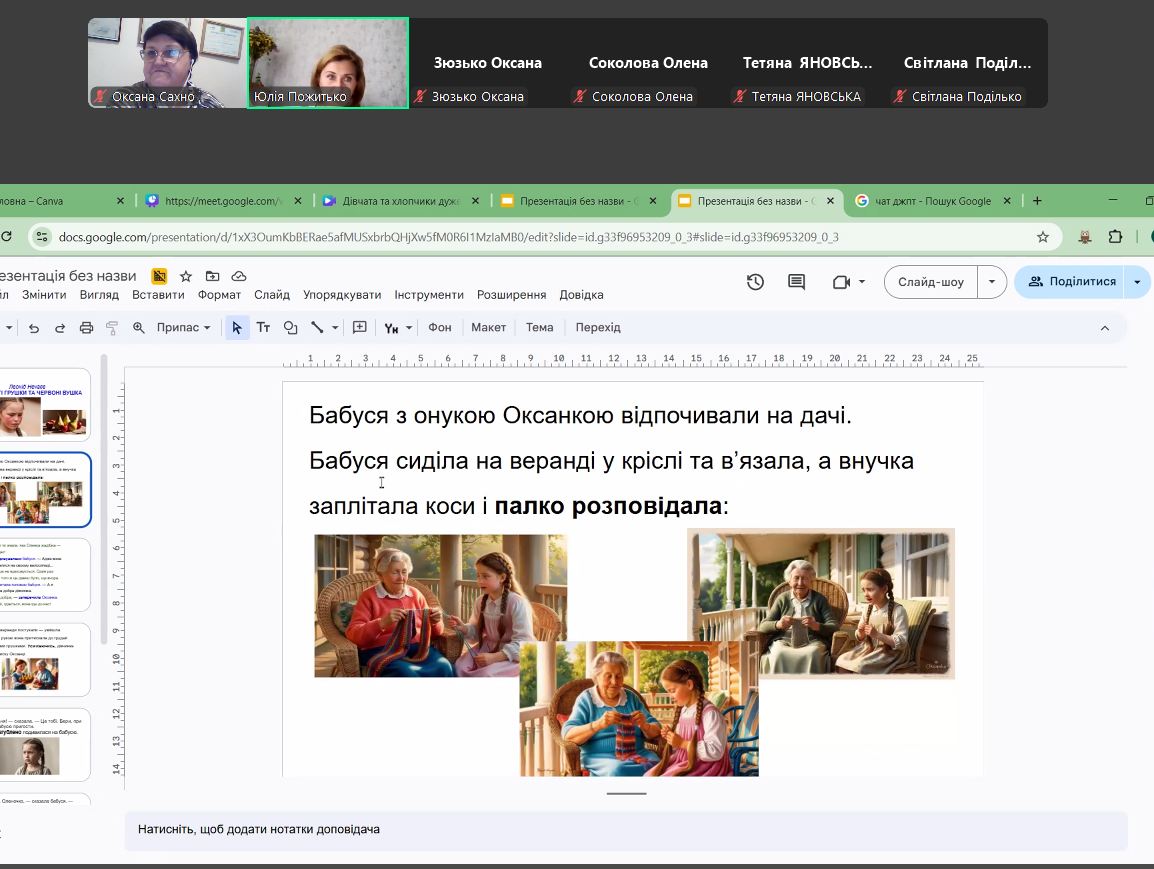Click the Фон button

coord(440,328)
